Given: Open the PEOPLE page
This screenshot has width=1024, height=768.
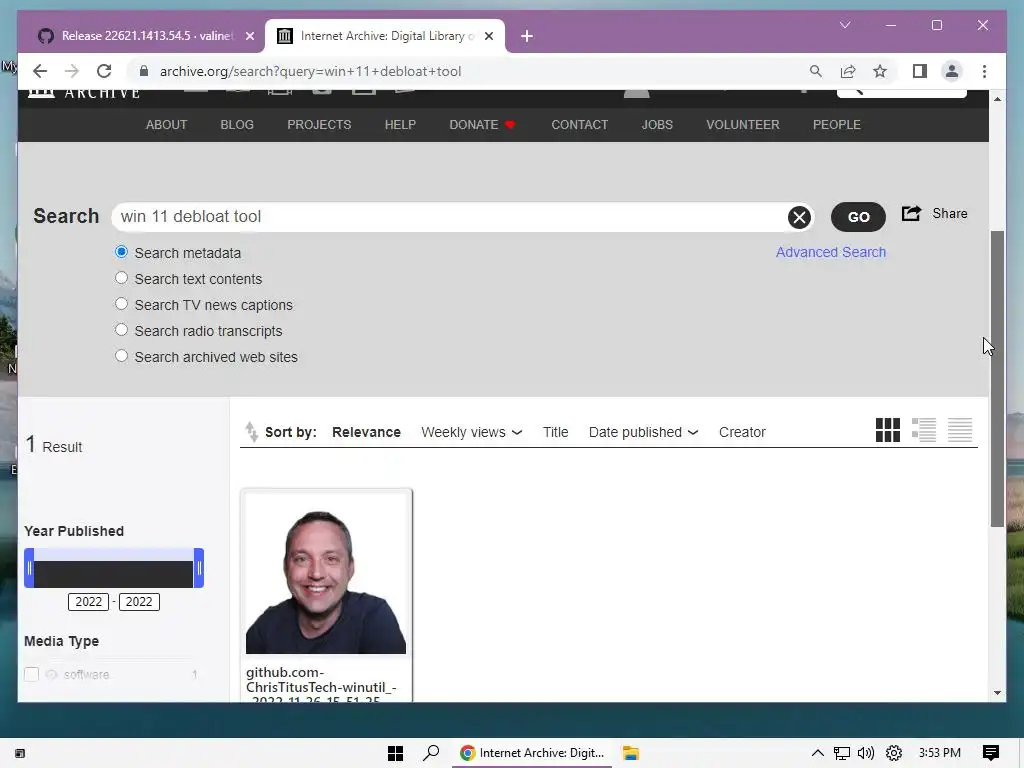Looking at the screenshot, I should pyautogui.click(x=837, y=125).
